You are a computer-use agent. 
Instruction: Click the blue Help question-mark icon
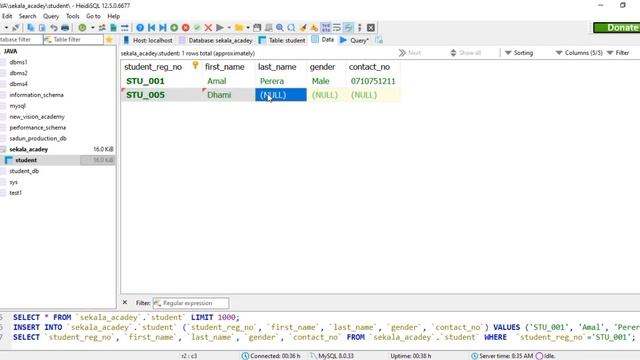click(x=140, y=28)
